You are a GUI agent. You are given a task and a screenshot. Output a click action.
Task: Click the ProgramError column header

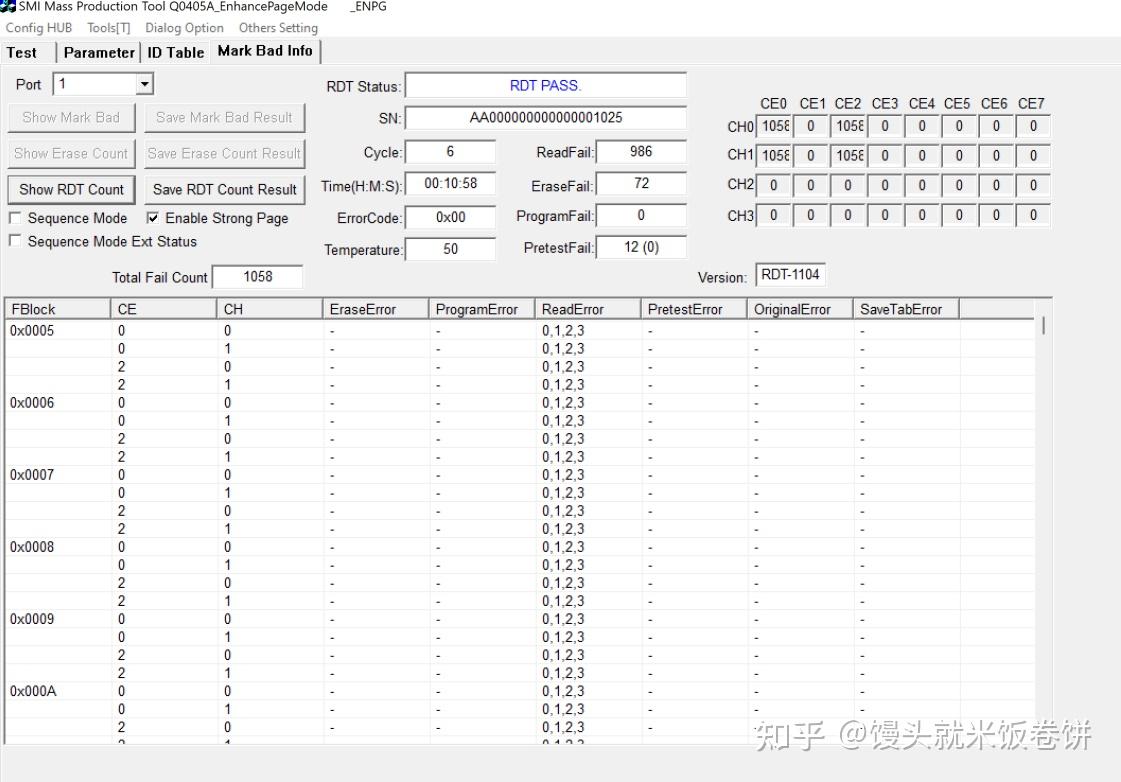482,310
